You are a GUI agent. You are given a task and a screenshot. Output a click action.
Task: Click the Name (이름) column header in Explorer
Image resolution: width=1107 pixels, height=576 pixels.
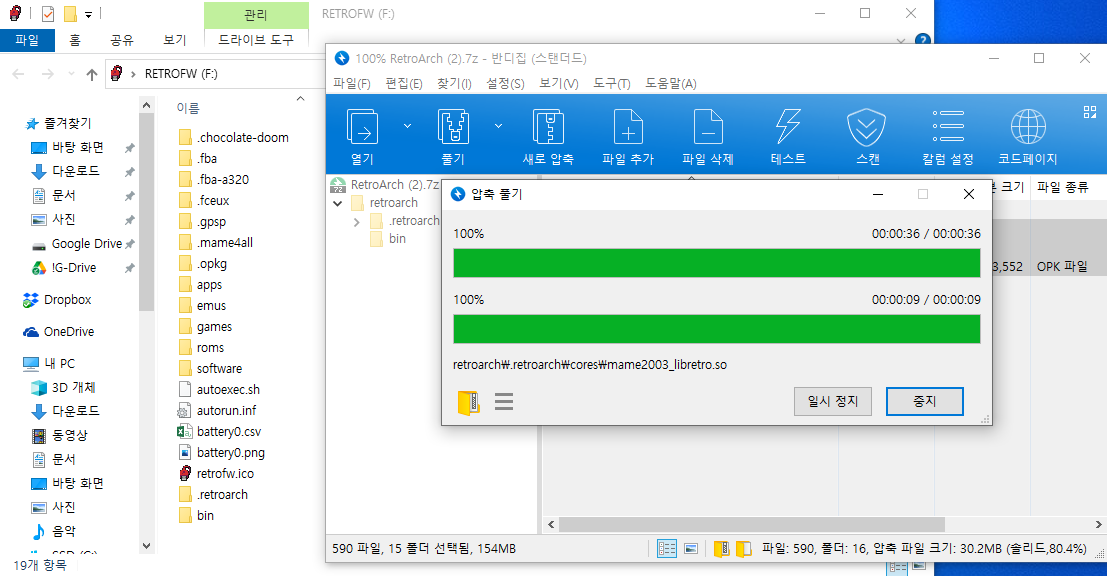coord(188,108)
